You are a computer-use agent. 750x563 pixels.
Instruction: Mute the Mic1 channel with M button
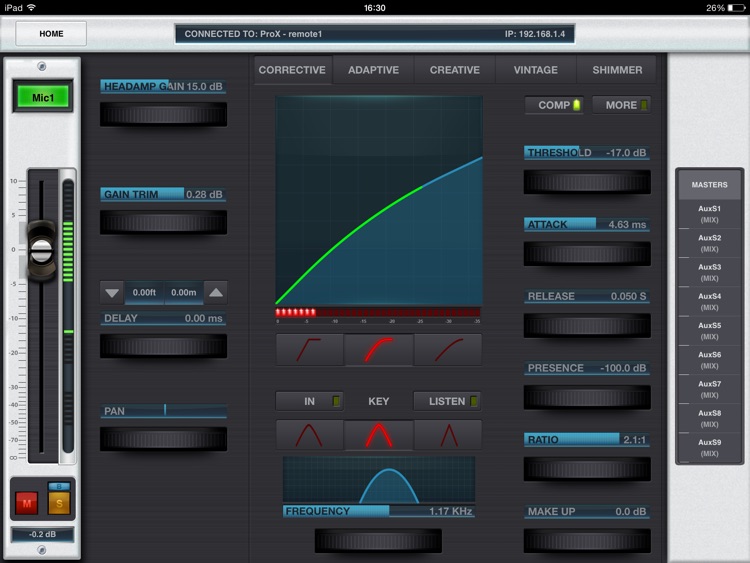click(x=26, y=503)
